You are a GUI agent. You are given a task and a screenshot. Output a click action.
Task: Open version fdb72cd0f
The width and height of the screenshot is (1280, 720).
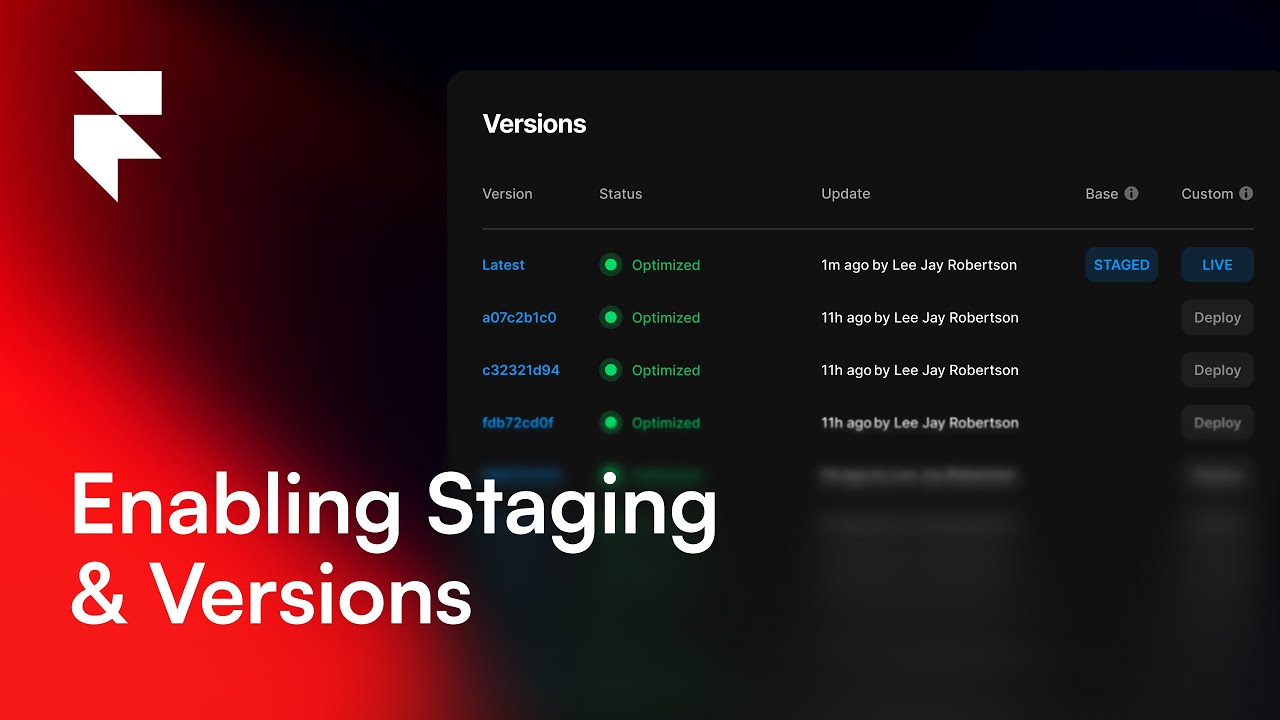(518, 423)
